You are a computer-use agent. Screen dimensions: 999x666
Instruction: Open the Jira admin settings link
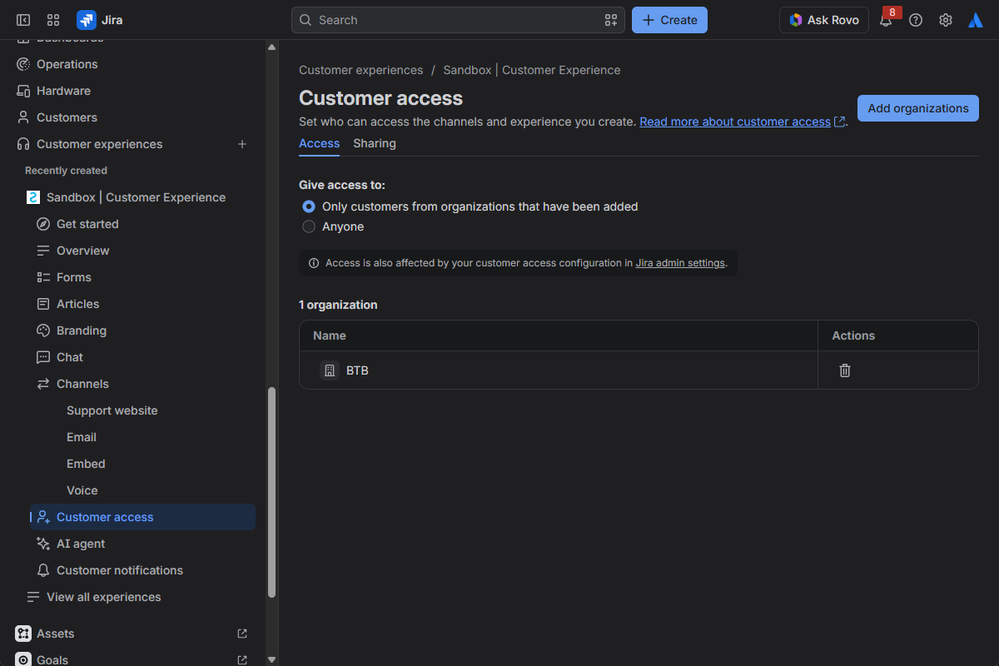680,263
